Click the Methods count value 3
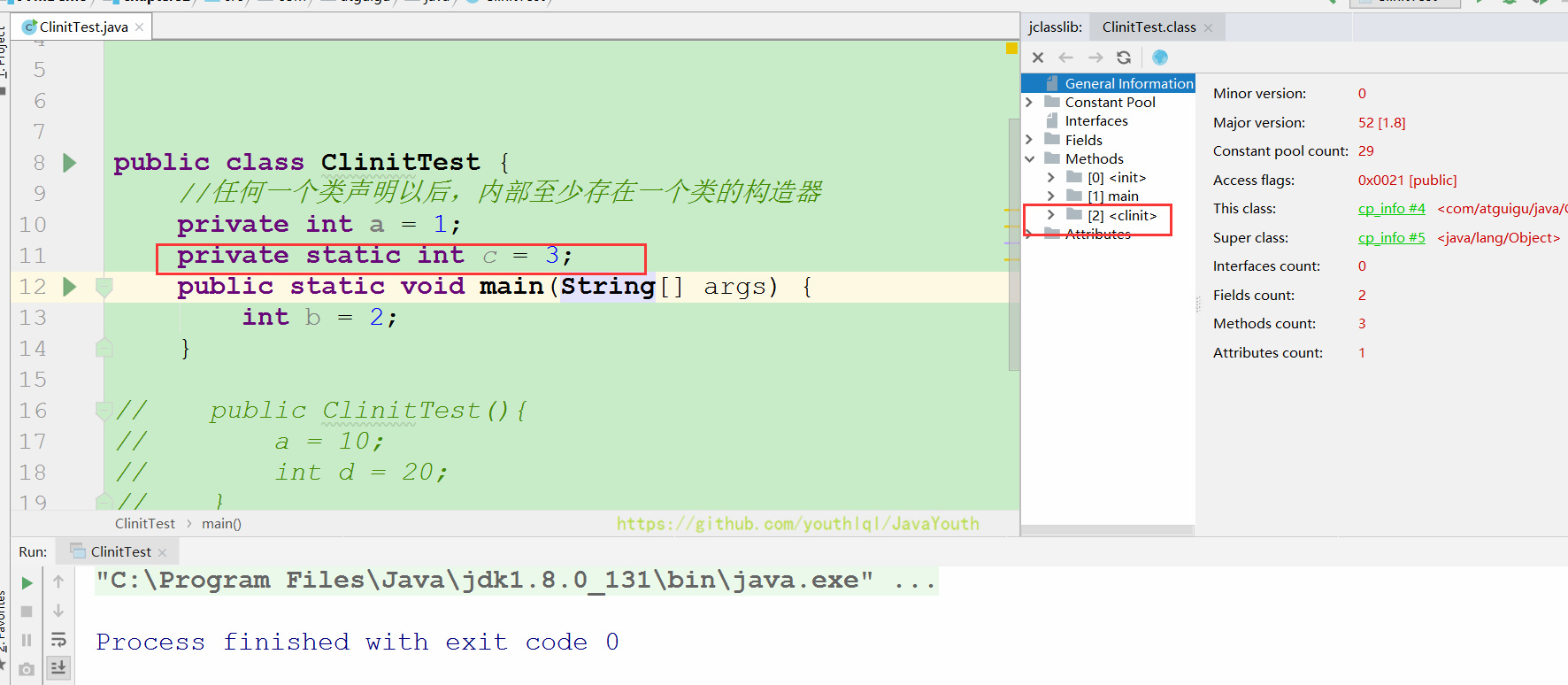This screenshot has height=685, width=1568. click(1362, 324)
